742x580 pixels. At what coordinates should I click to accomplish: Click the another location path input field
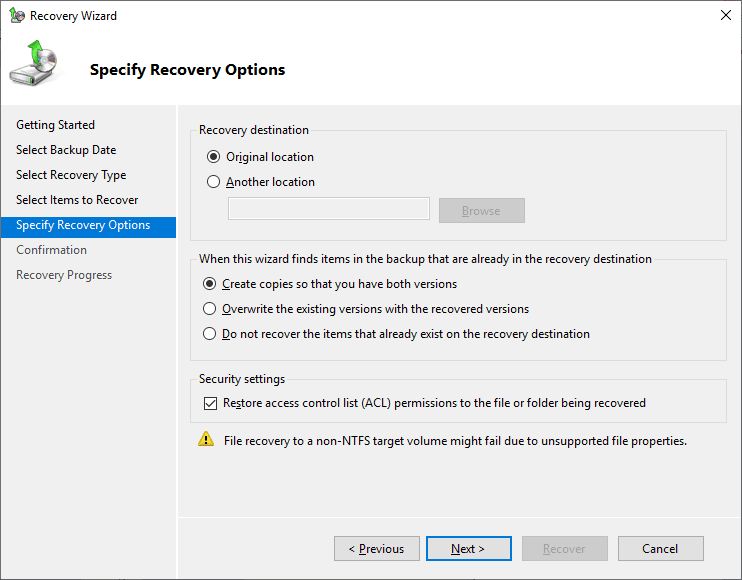click(329, 209)
